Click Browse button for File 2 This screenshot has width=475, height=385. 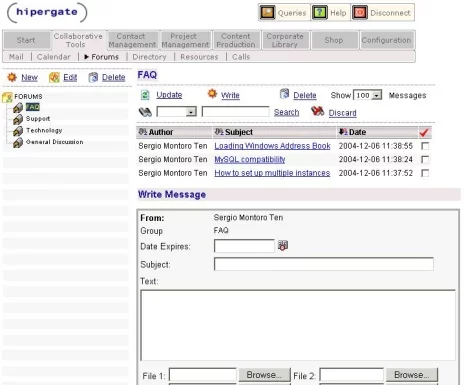(x=412, y=375)
